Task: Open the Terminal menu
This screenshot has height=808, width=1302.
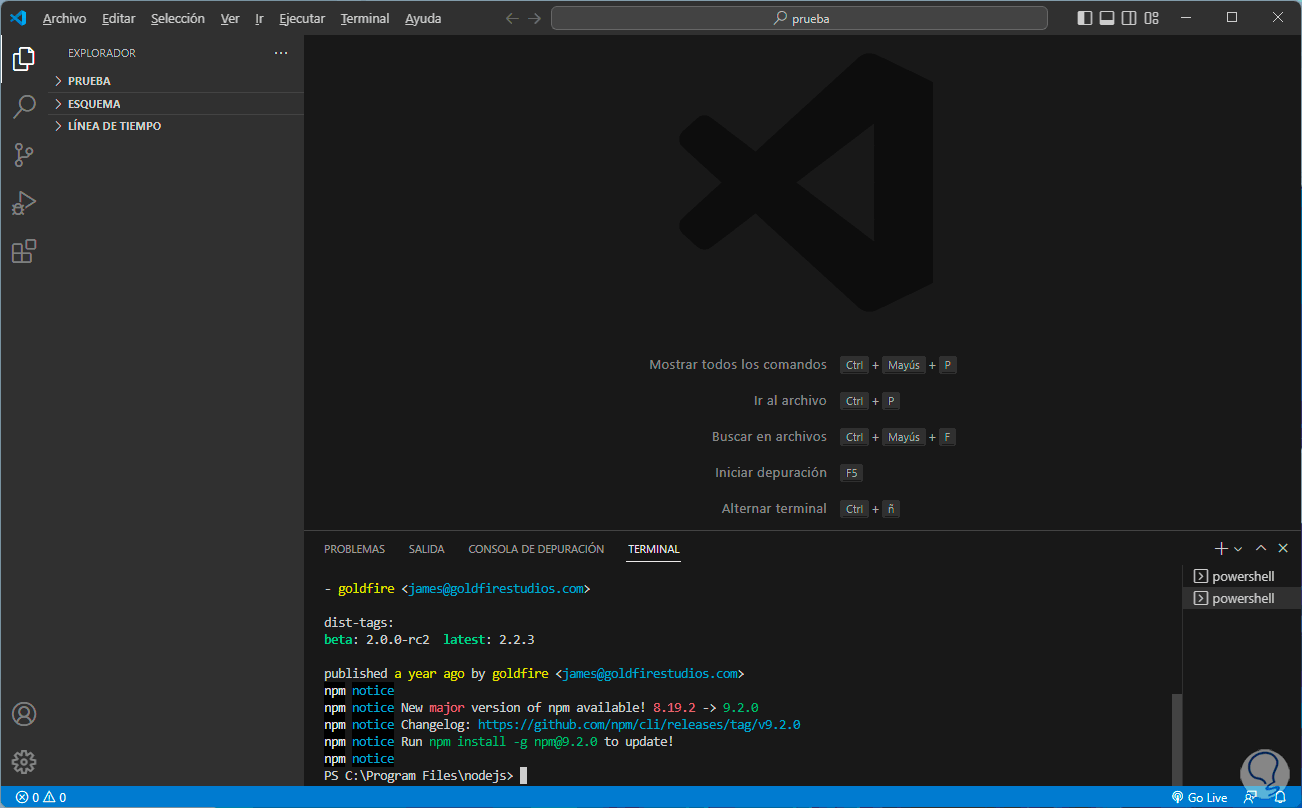Action: [365, 19]
